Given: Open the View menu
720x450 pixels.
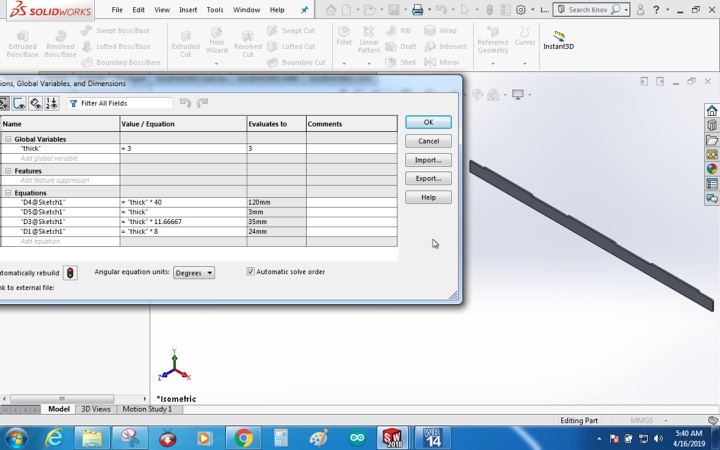Looking at the screenshot, I should click(162, 10).
